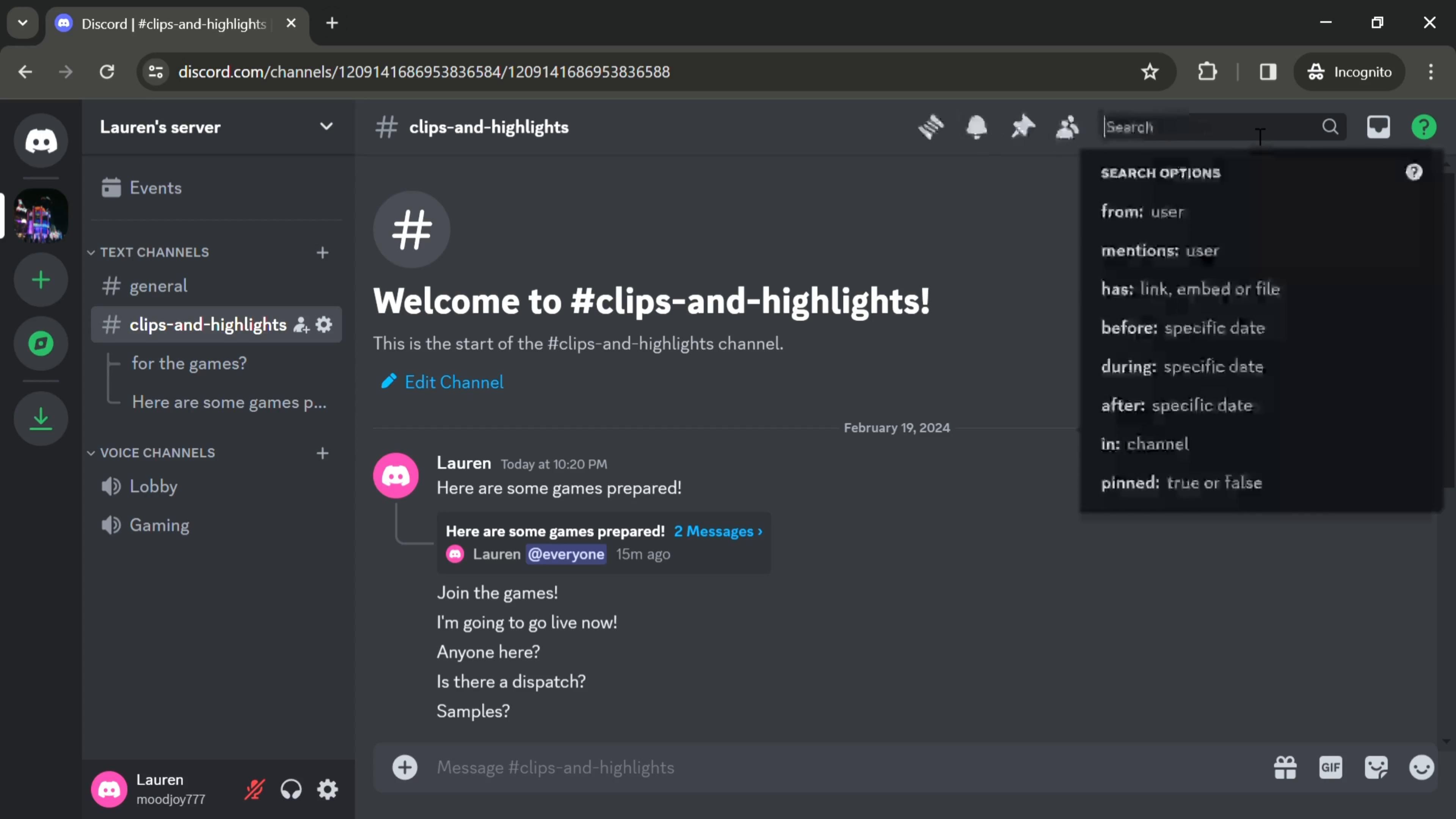This screenshot has height=819, width=1456.
Task: Toggle Chrome side panel button
Action: 1268,72
